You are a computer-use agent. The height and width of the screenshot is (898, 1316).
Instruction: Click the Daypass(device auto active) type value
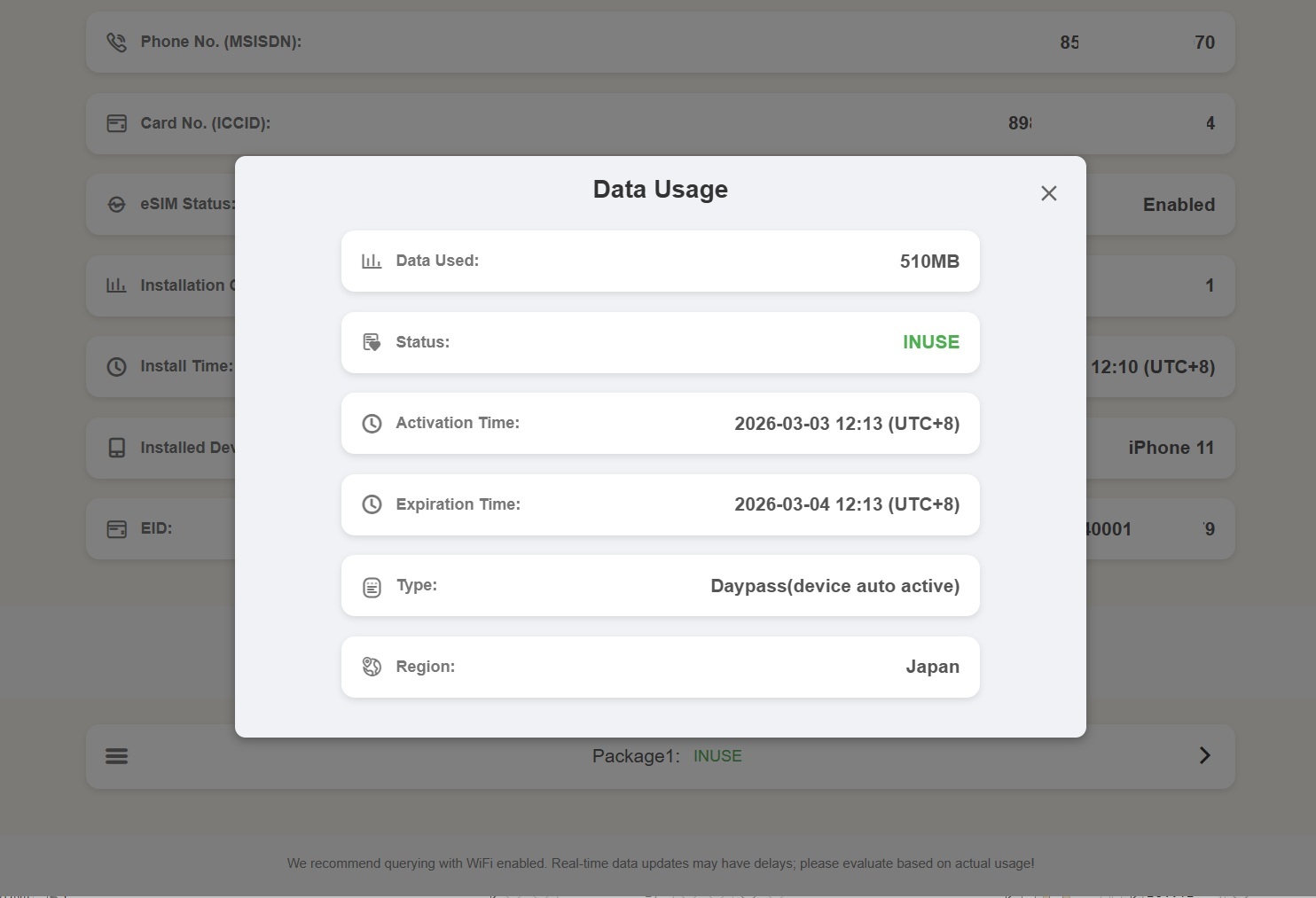click(x=834, y=586)
